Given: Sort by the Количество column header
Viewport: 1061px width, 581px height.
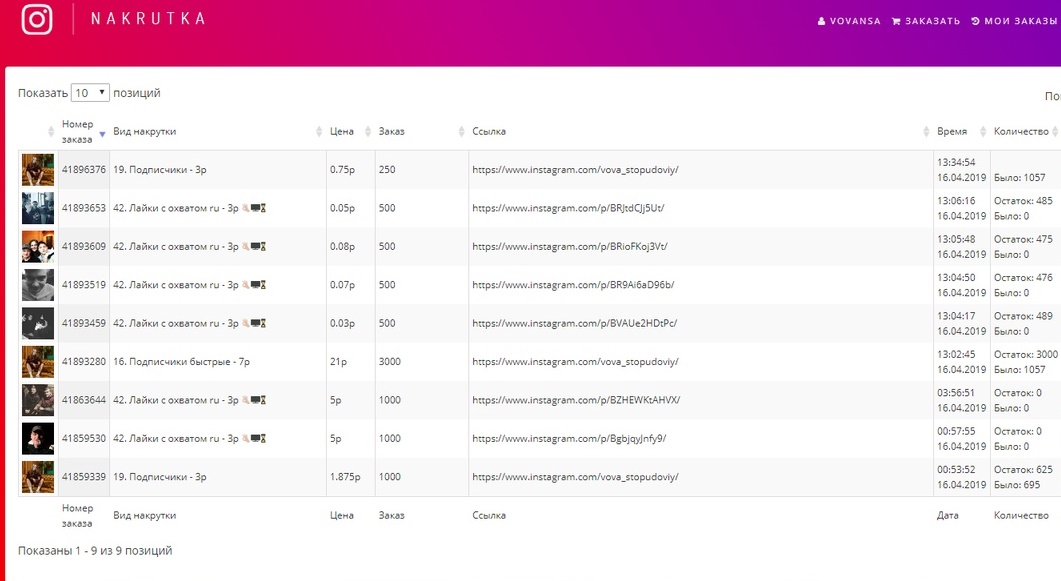Looking at the screenshot, I should (x=1021, y=131).
